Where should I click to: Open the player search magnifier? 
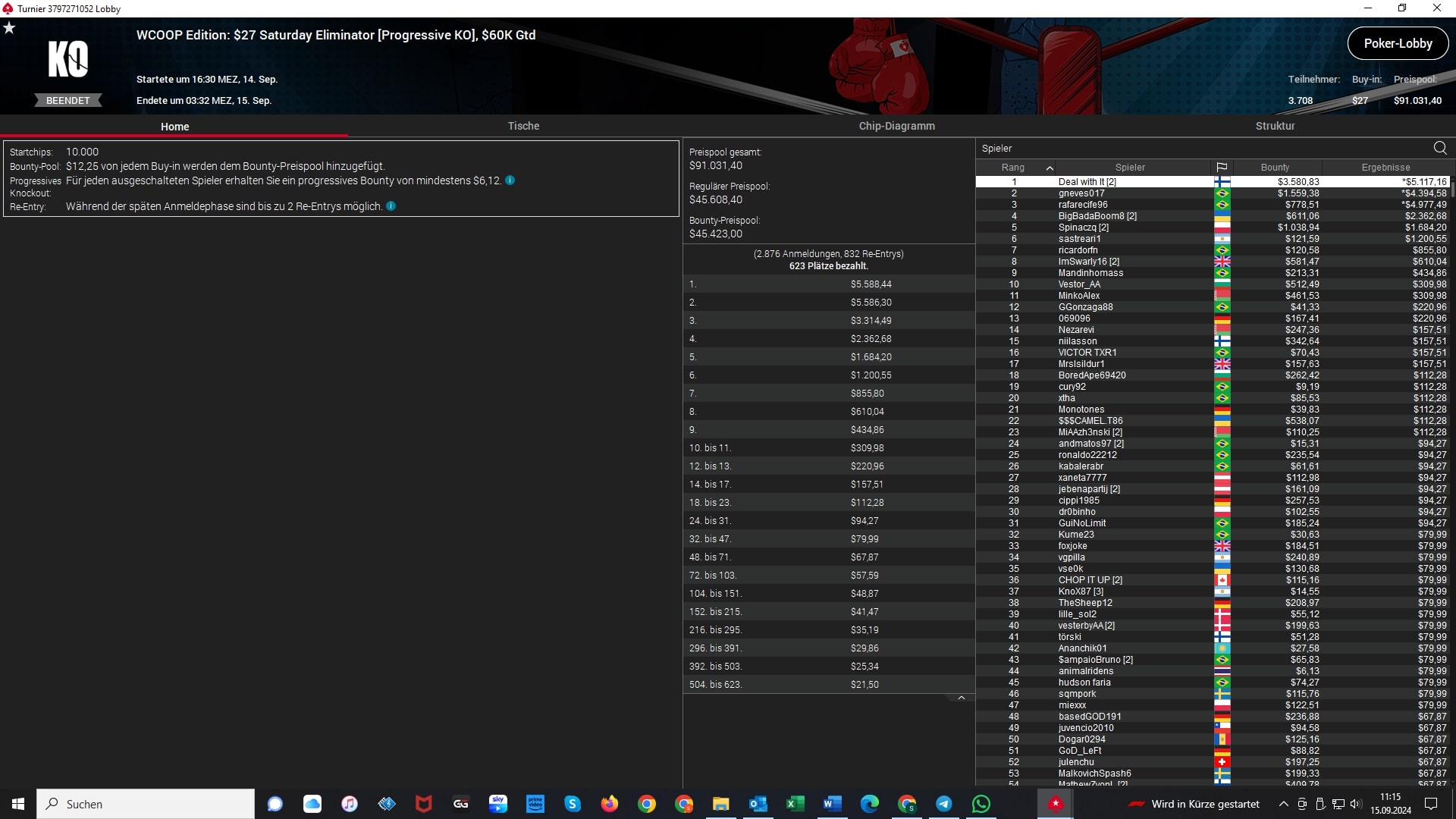click(x=1440, y=148)
